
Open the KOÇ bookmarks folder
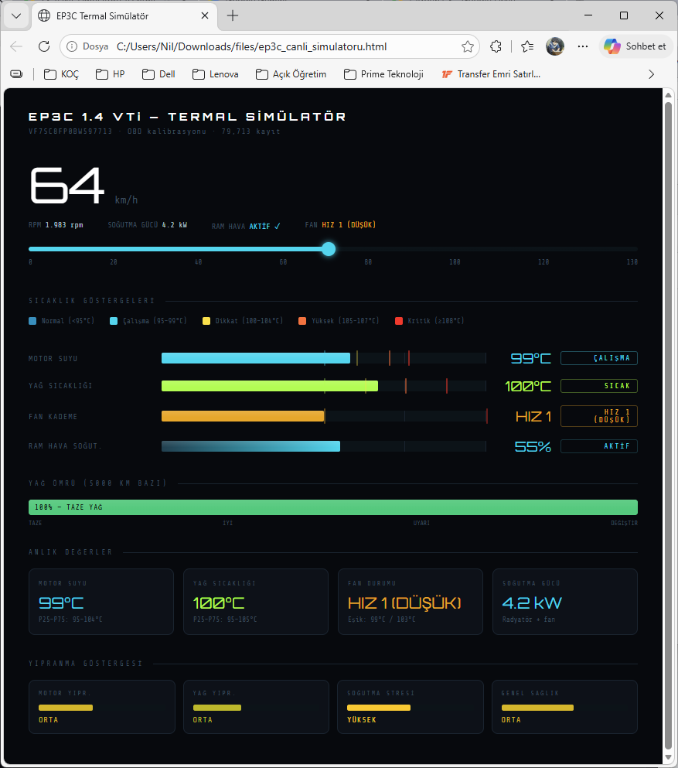coord(60,74)
